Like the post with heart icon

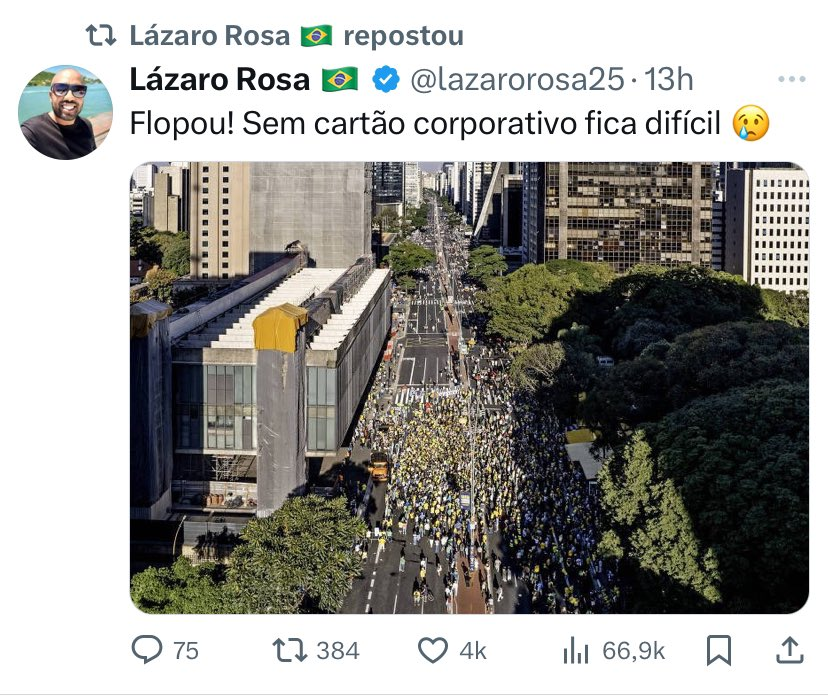(432, 650)
